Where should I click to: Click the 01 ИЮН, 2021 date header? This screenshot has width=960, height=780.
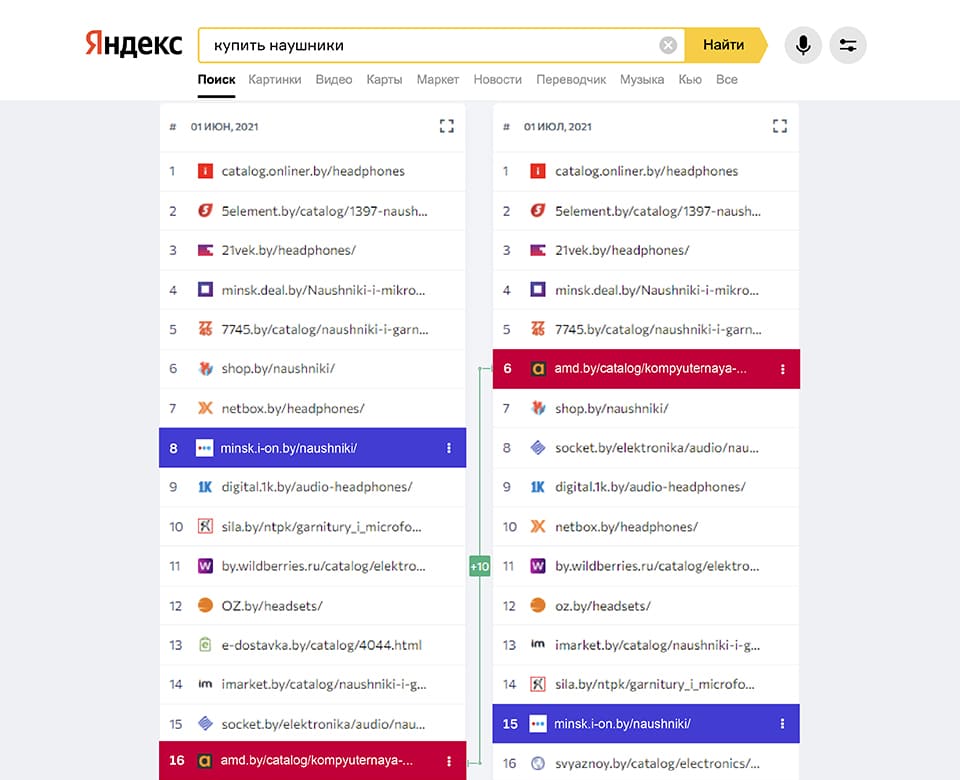tap(224, 127)
